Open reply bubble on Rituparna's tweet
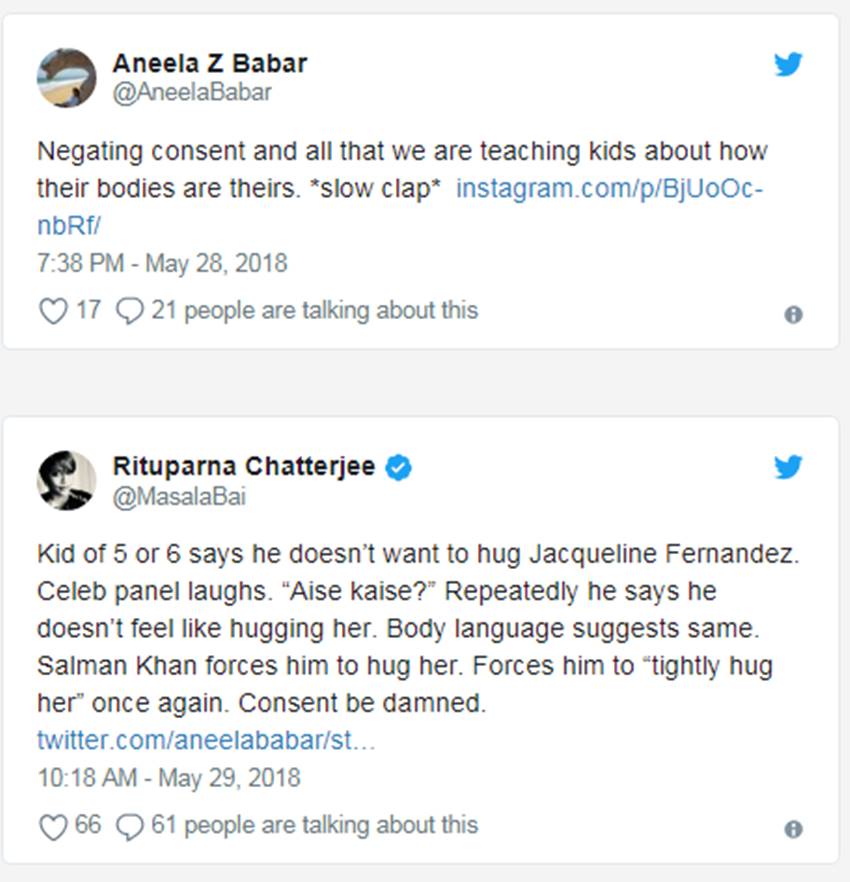The width and height of the screenshot is (850, 882). coord(130,827)
